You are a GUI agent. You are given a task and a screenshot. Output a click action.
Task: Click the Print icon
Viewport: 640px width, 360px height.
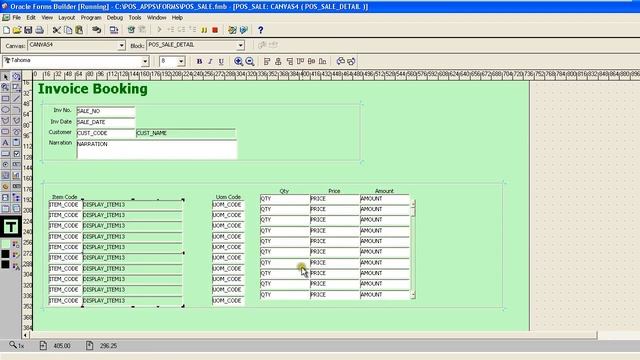coord(39,30)
